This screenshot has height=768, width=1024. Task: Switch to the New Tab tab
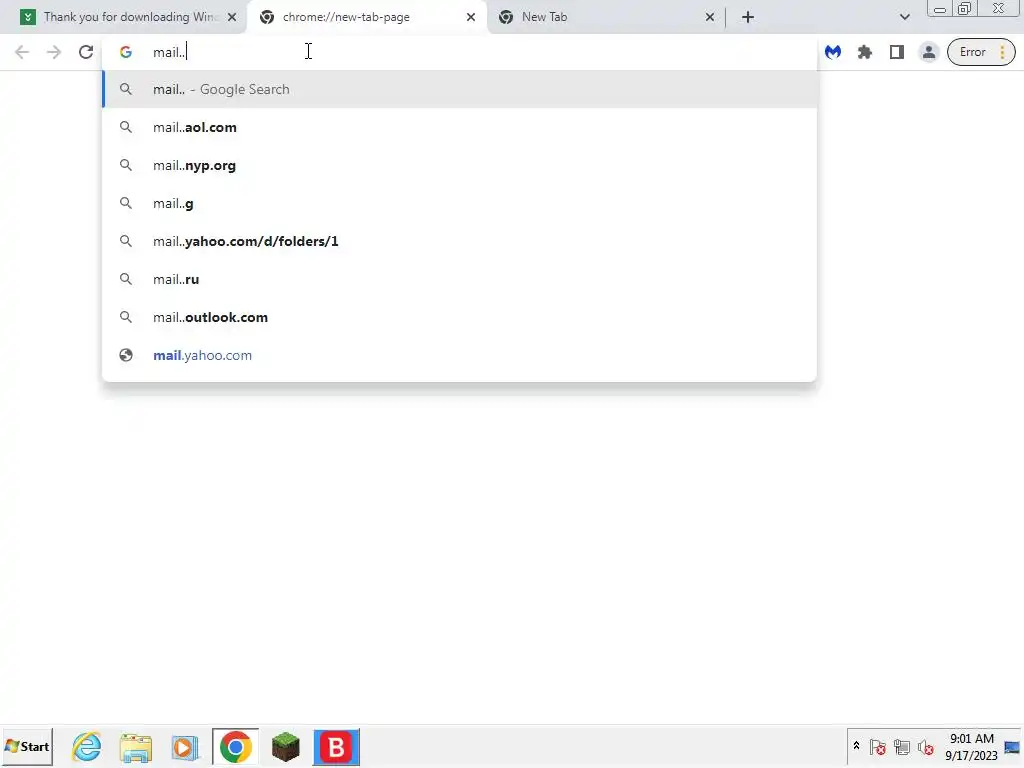pos(606,17)
